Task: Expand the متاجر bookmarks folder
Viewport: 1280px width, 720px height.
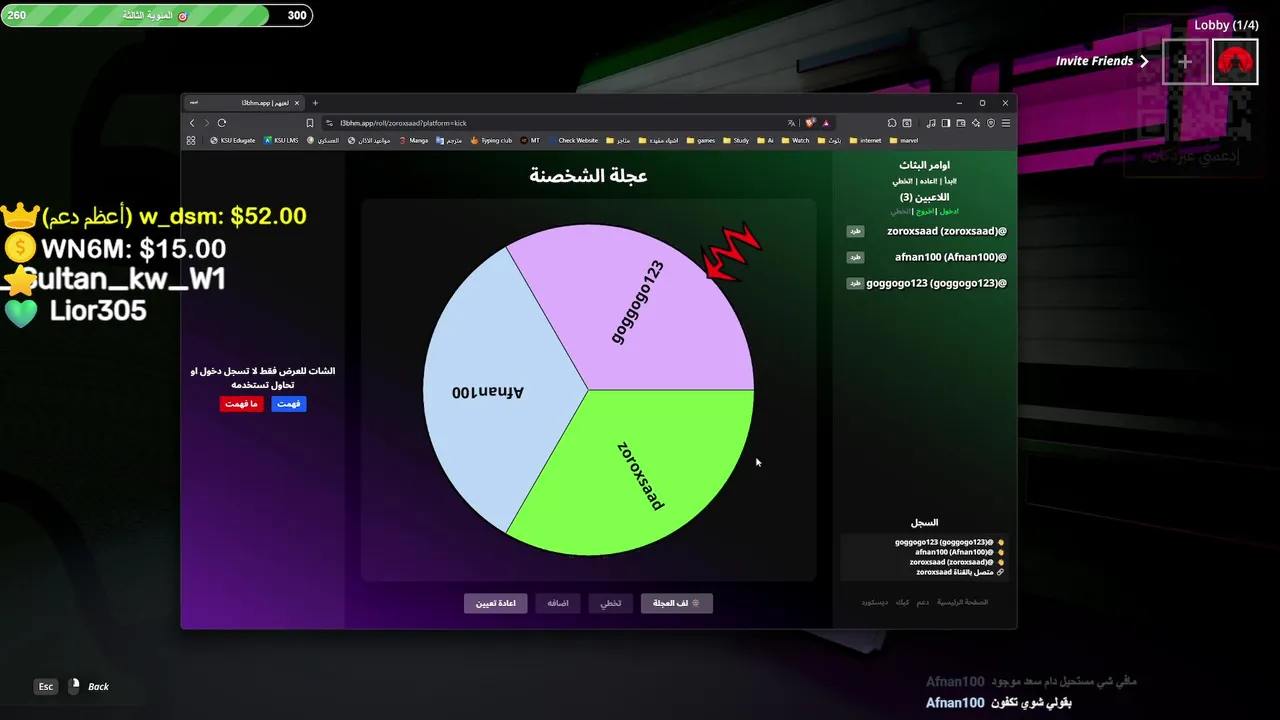Action: (618, 140)
